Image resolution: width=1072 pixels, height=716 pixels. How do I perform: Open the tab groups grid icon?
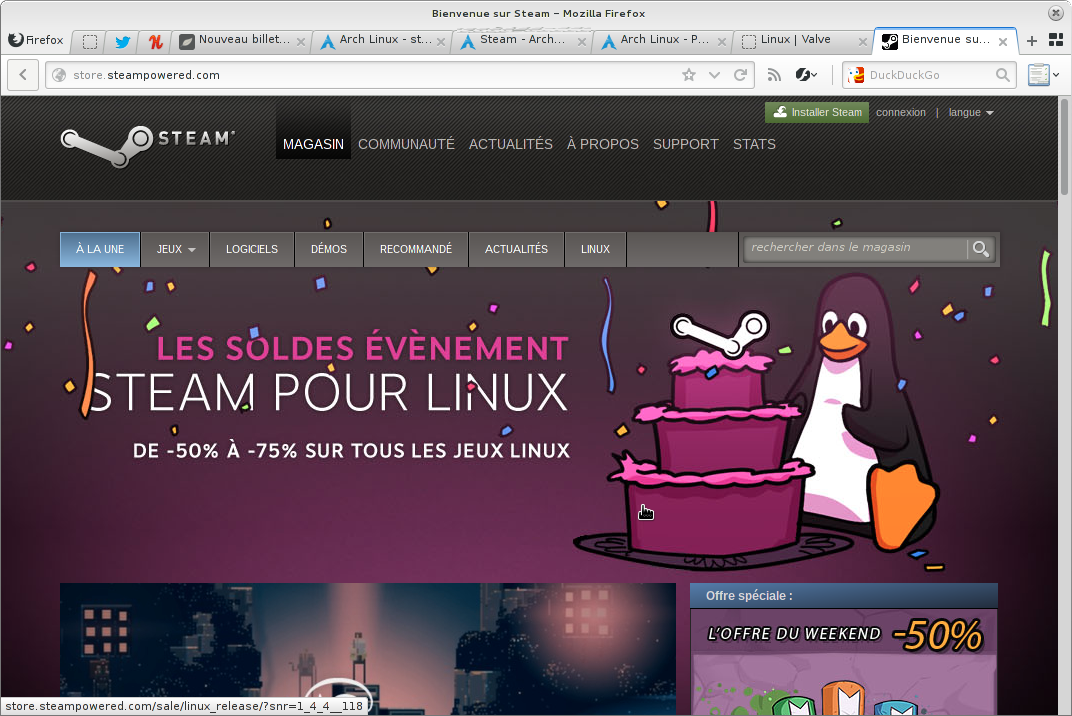click(x=1055, y=41)
